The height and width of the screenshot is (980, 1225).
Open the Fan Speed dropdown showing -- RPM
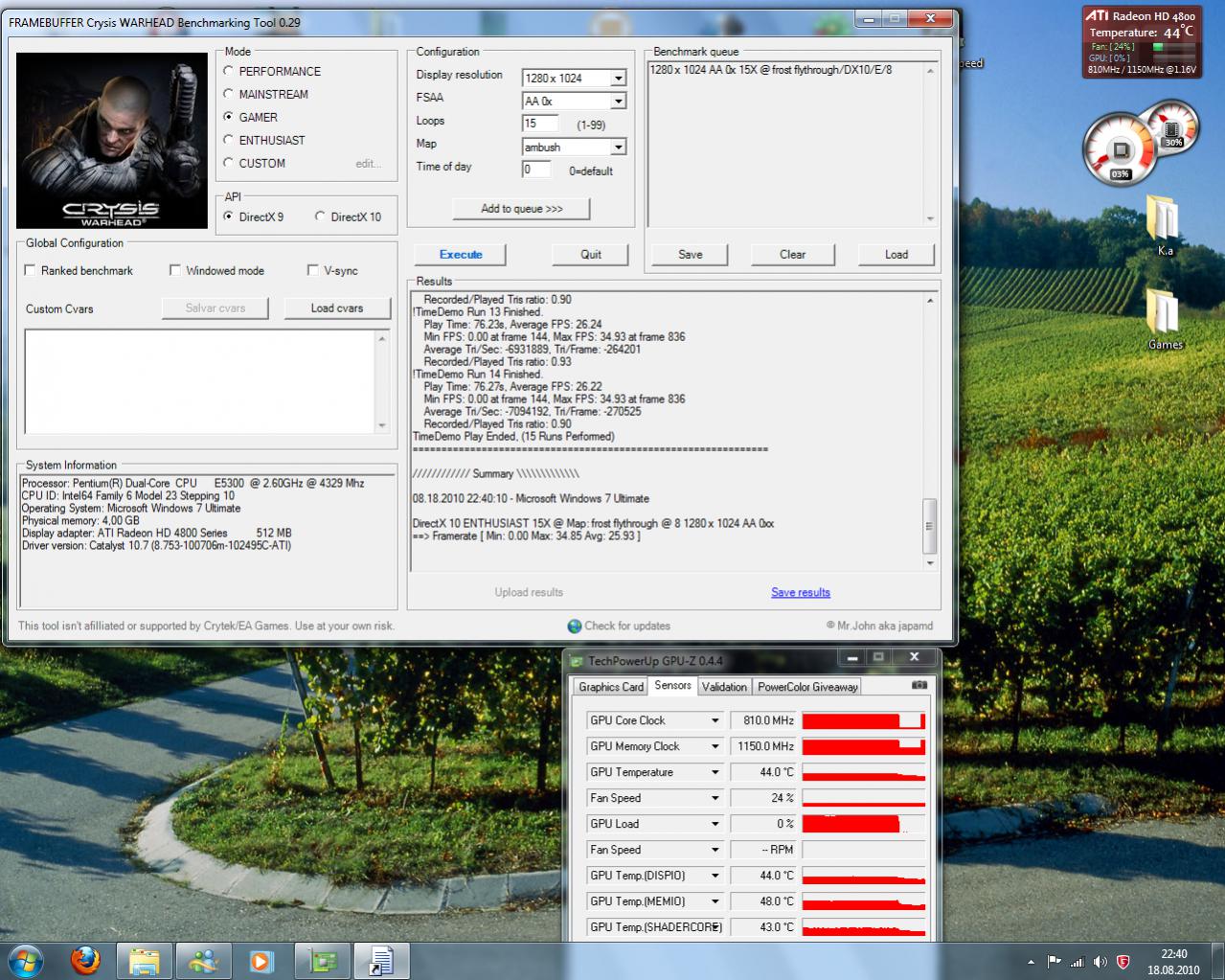715,850
